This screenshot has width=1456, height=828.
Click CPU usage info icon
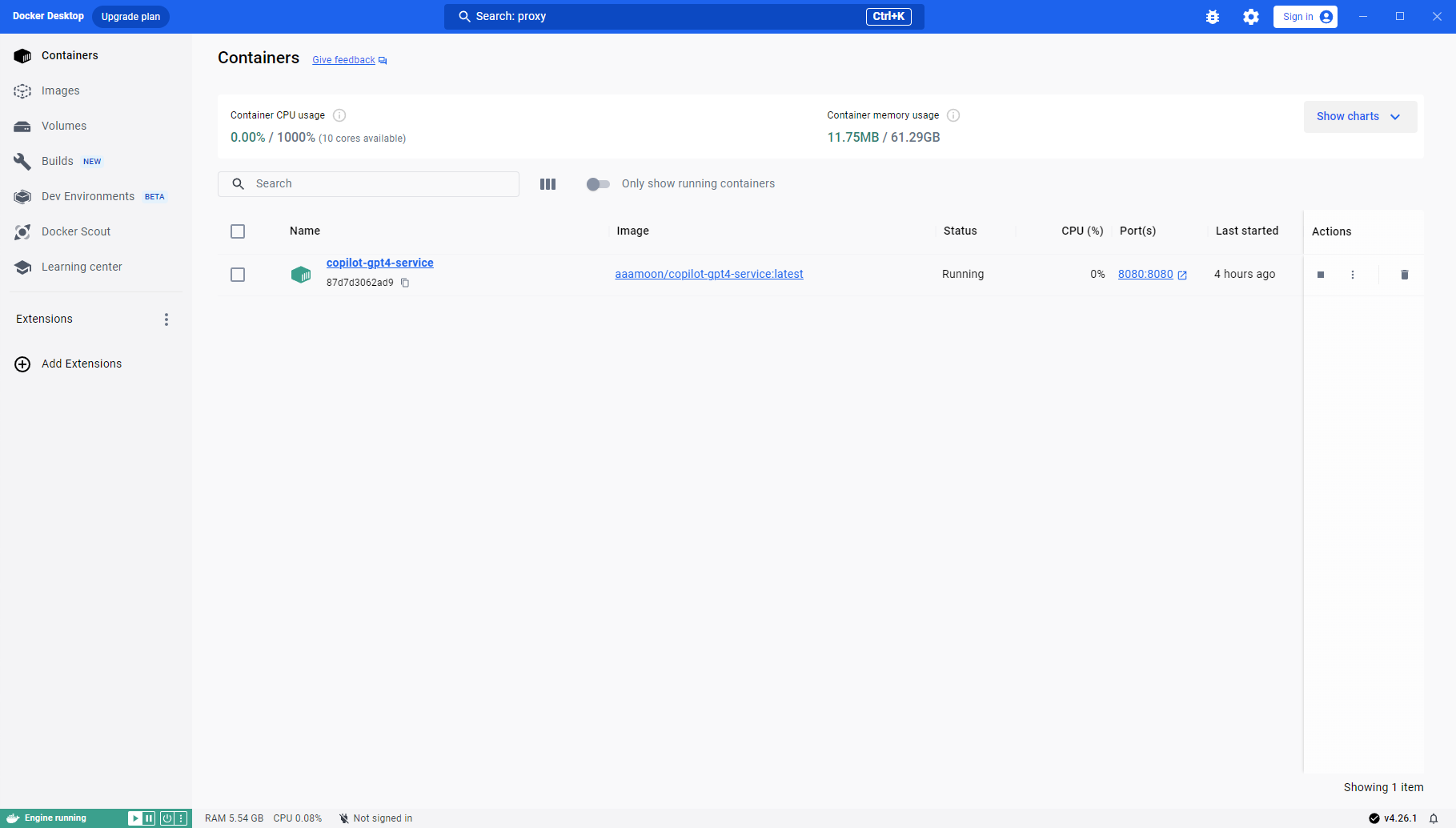339,115
